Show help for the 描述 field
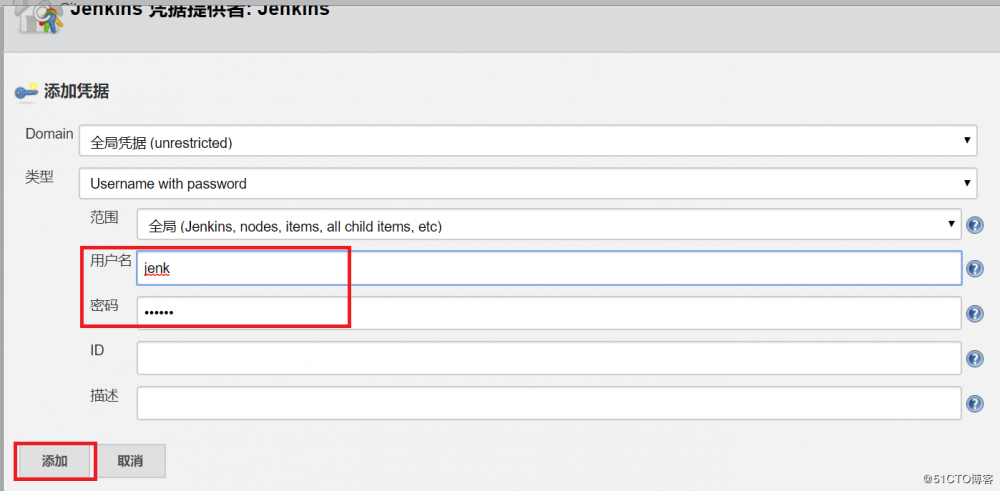 point(975,404)
